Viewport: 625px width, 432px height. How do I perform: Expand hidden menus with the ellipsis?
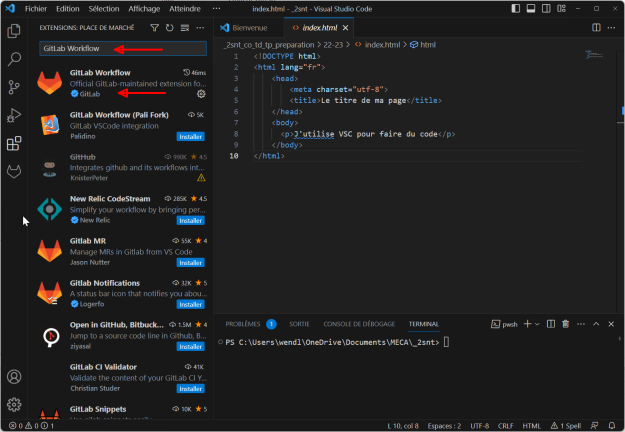(216, 8)
